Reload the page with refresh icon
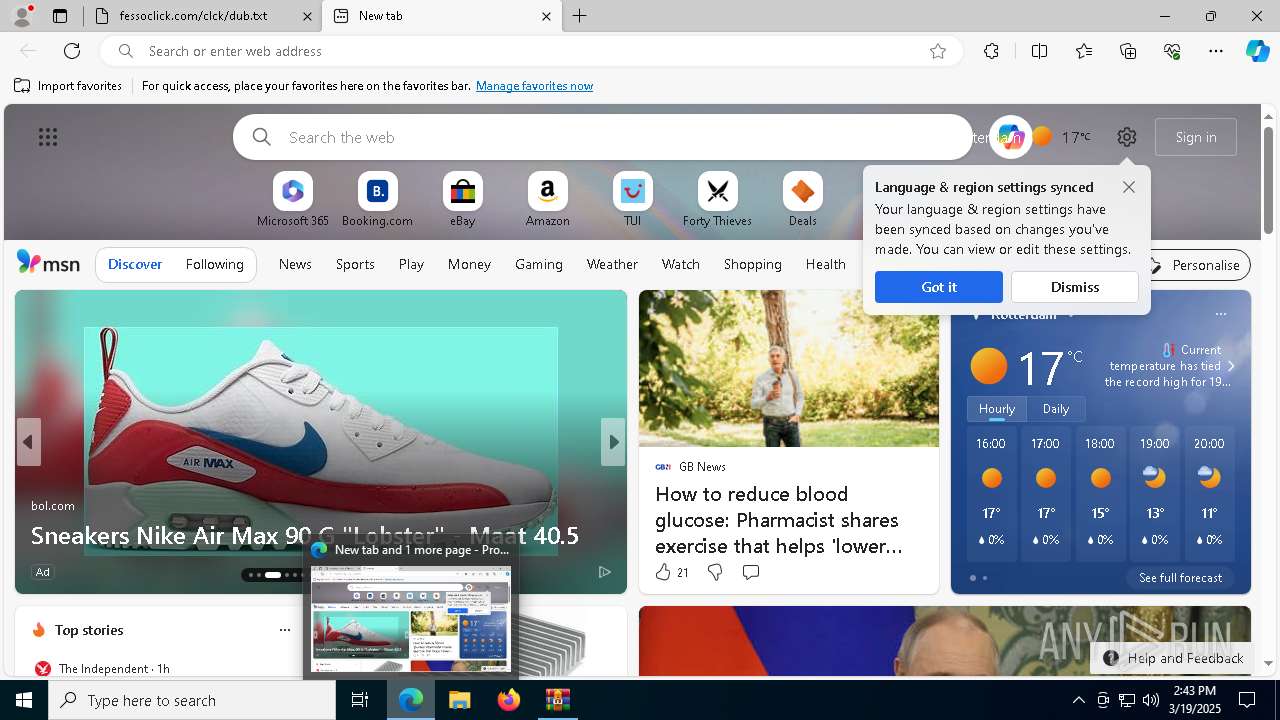Screen dimensions: 1280x720 [x=72, y=51]
